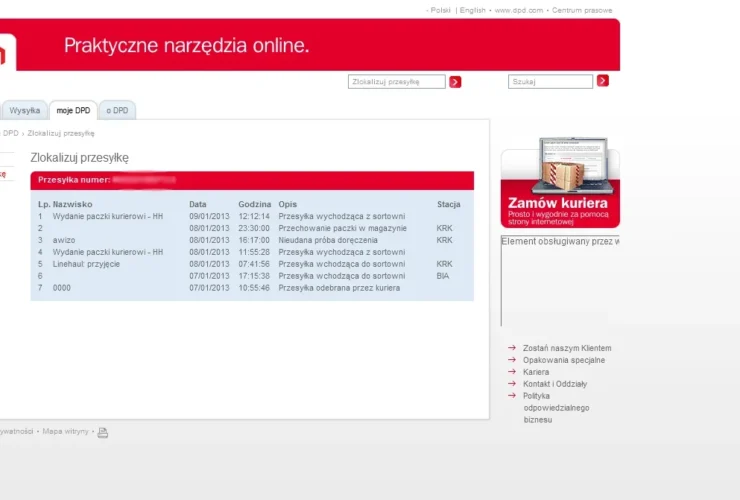740x500 pixels.
Task: Click red arrow button beside parcel tracking field
Action: pyautogui.click(x=455, y=82)
